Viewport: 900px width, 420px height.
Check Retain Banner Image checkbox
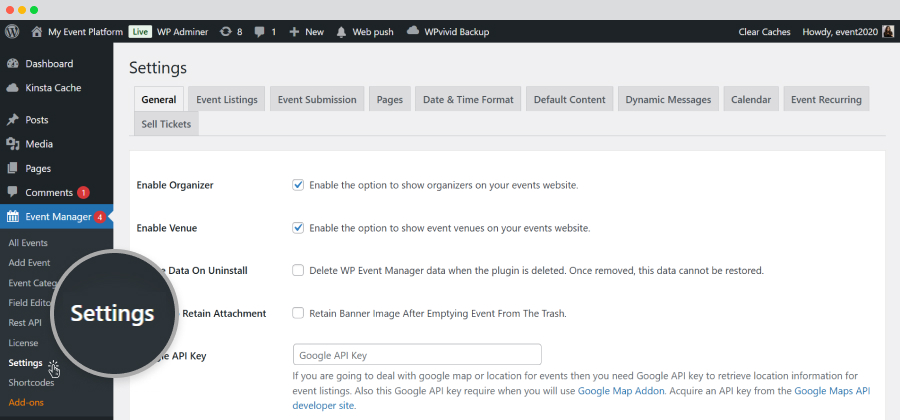(298, 313)
